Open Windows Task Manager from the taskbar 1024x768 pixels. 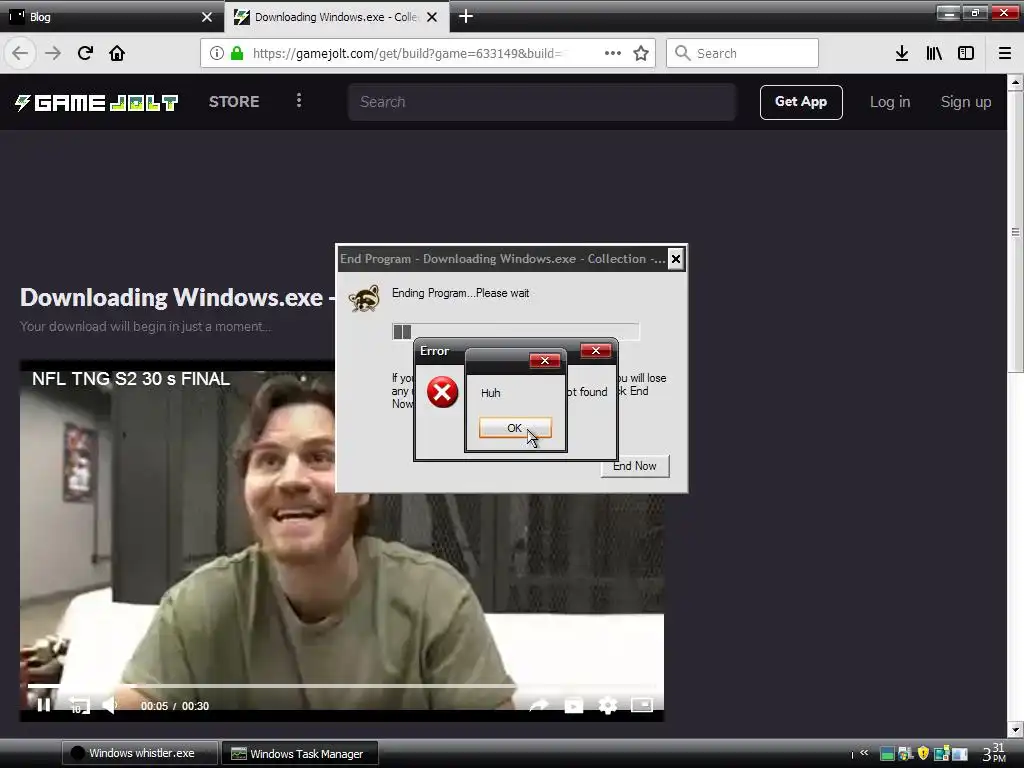tap(299, 753)
